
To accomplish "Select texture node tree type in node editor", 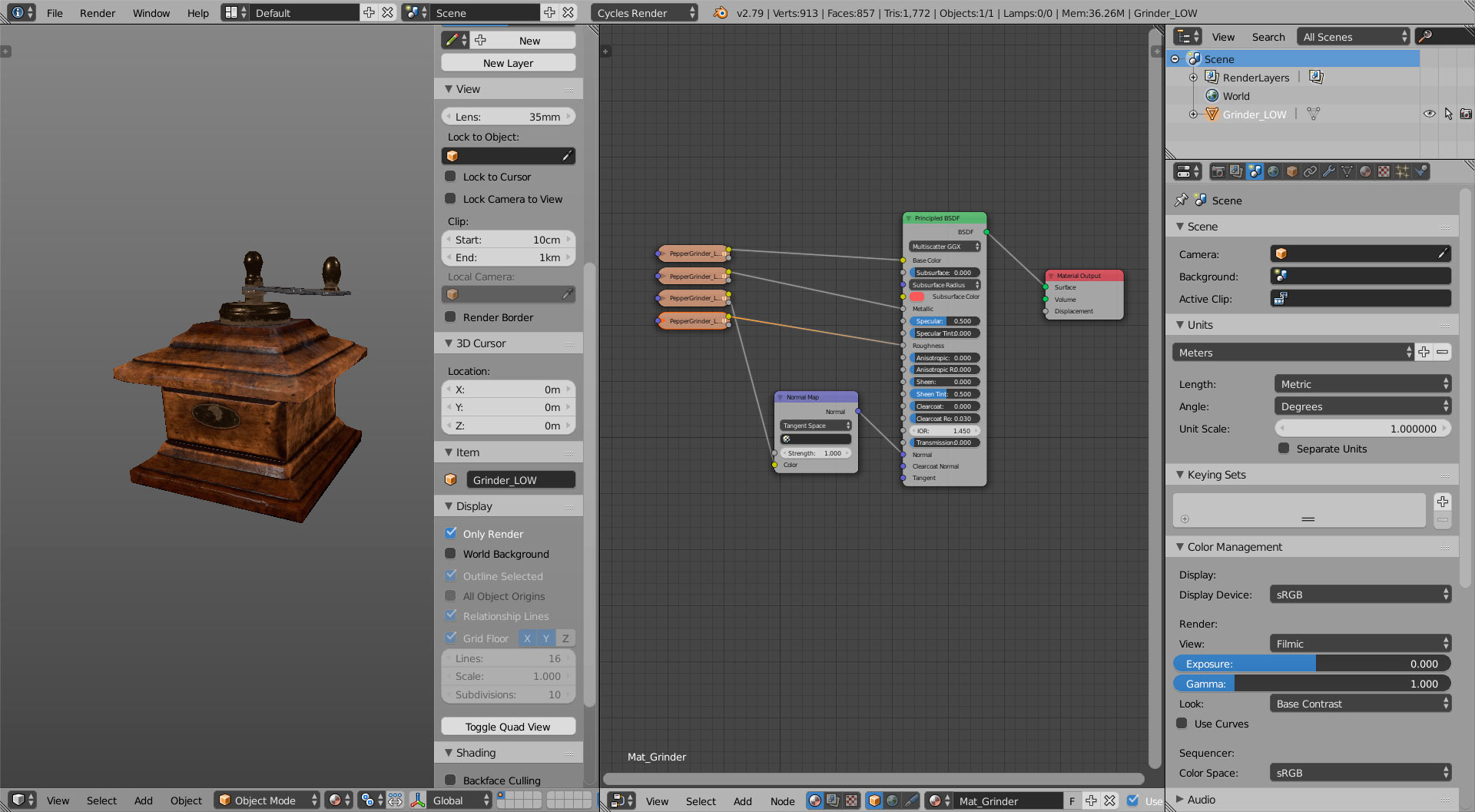I will pos(851,800).
